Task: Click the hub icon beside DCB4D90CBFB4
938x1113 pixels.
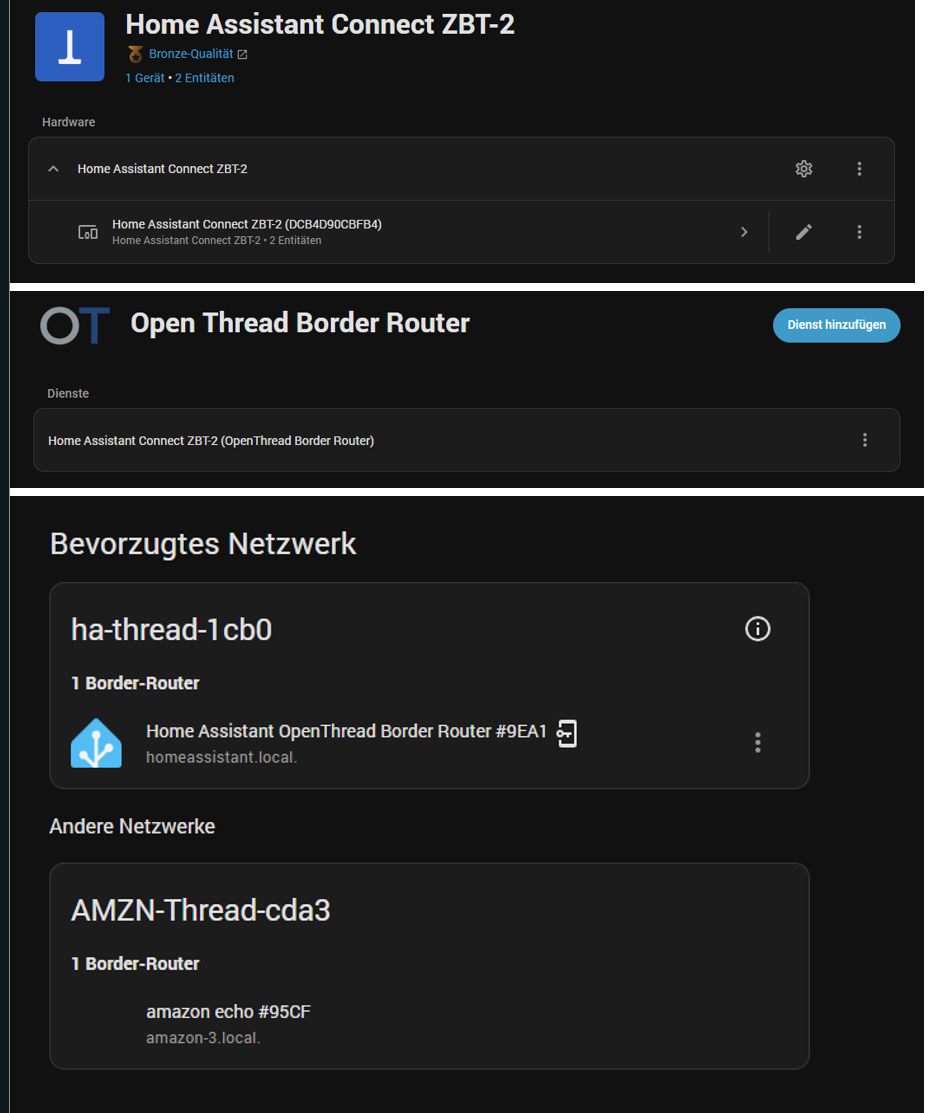Action: [87, 231]
